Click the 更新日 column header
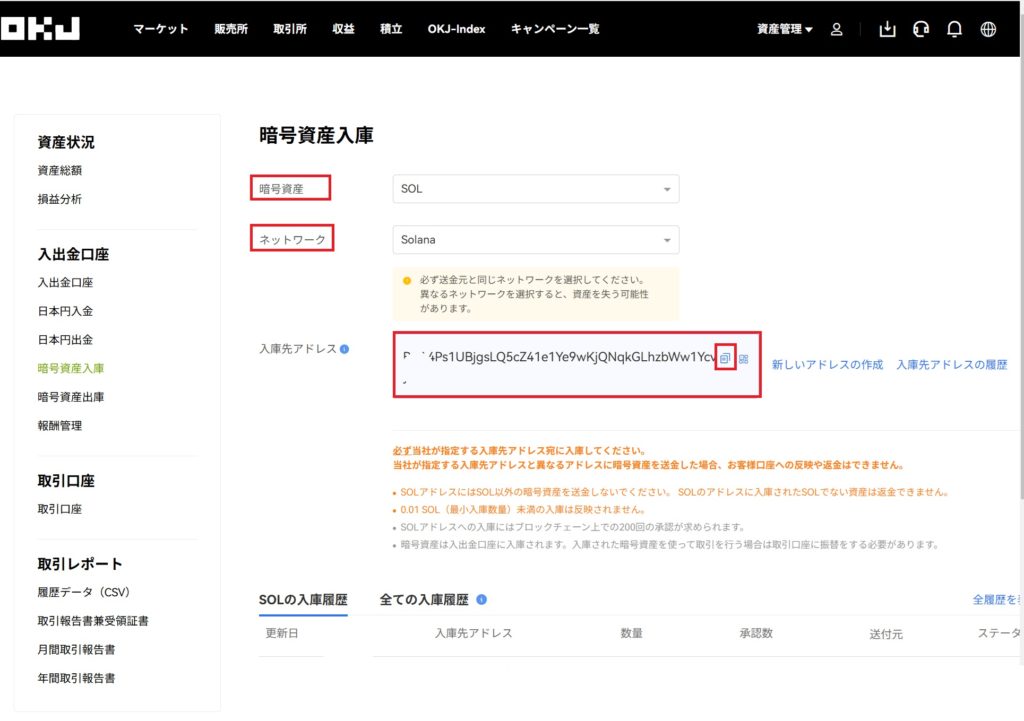 click(282, 633)
